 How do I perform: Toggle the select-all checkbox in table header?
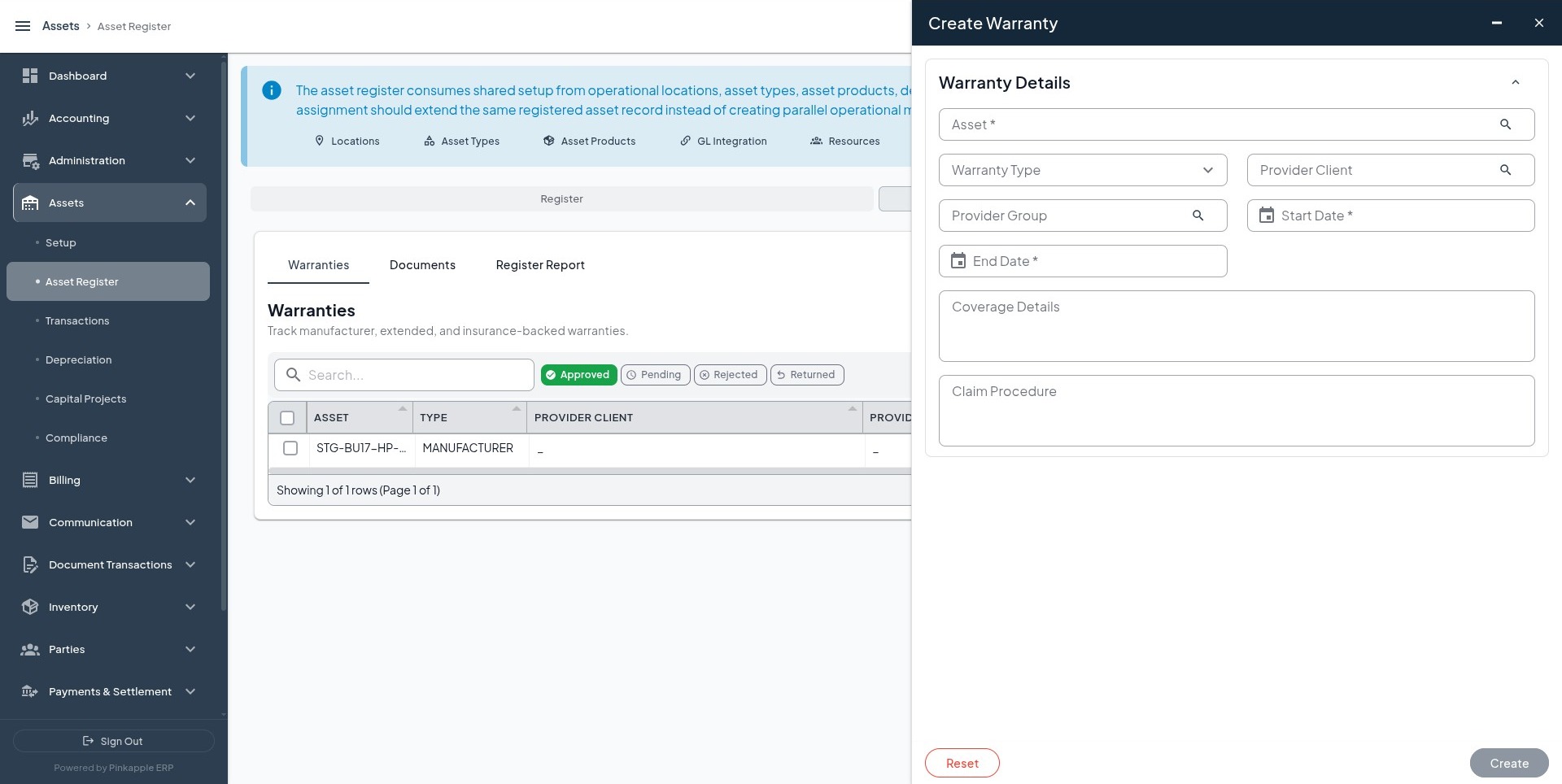point(287,418)
